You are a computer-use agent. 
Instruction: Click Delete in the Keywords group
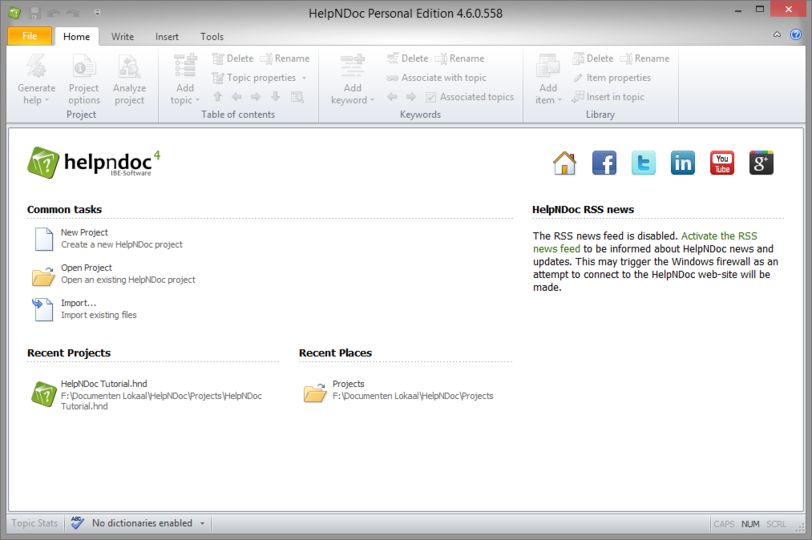pos(408,59)
